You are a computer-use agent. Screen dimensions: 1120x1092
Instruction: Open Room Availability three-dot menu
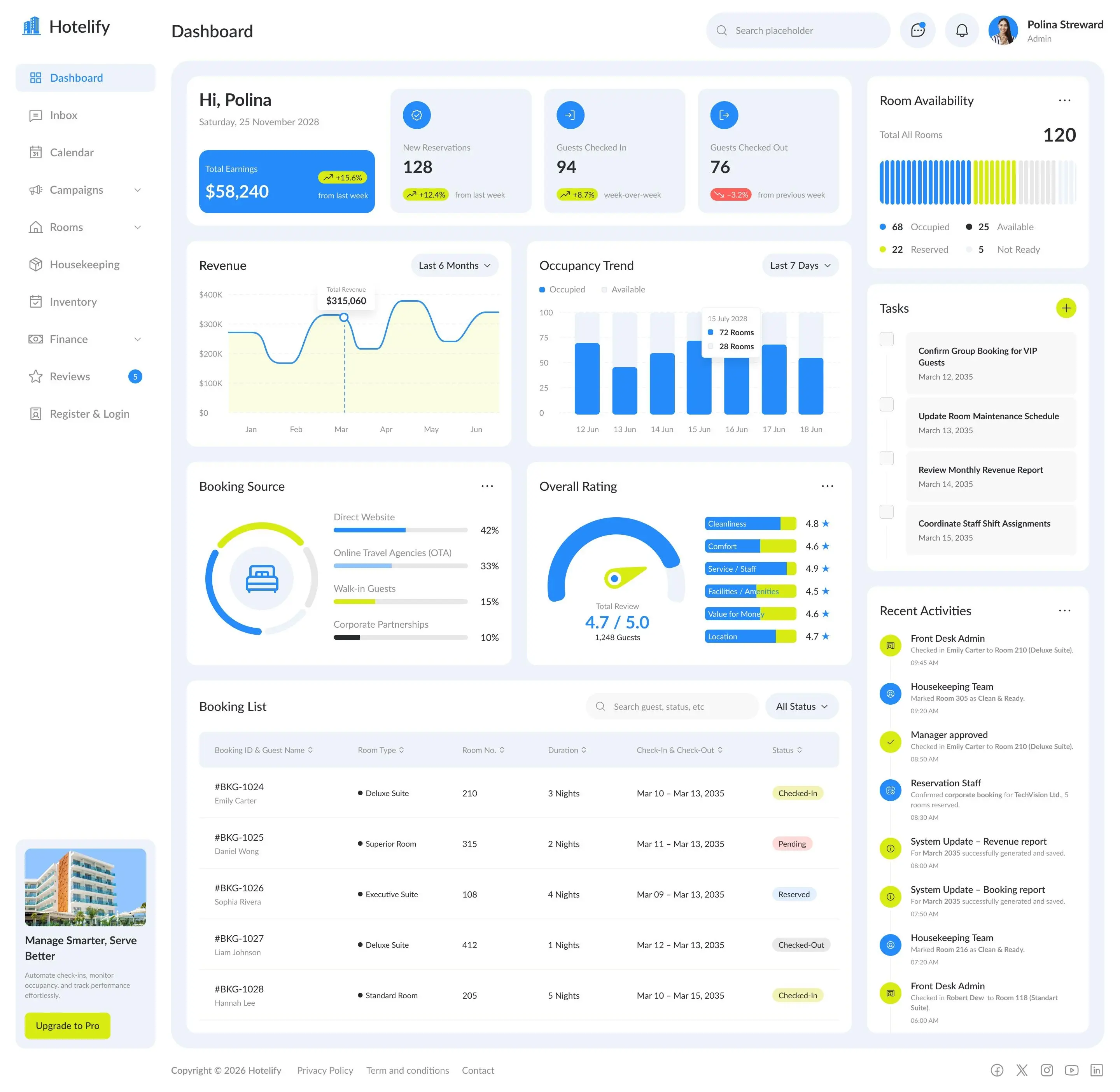pos(1064,100)
